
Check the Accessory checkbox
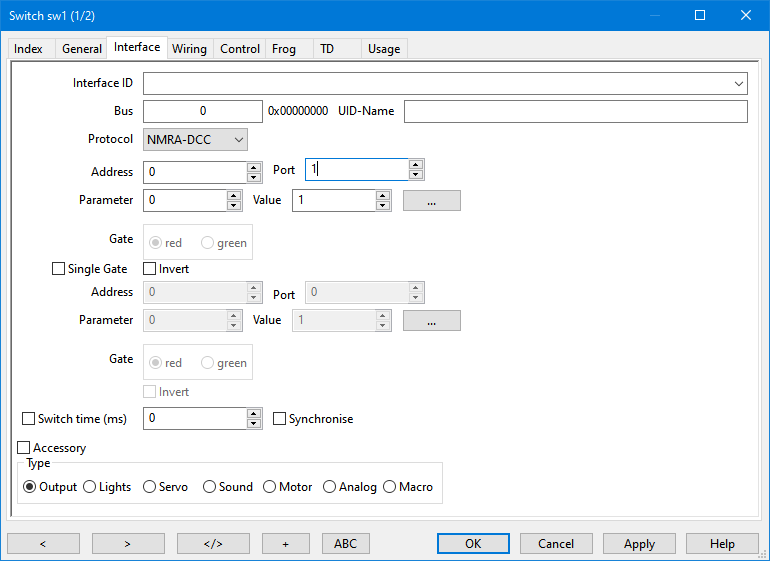pyautogui.click(x=25, y=448)
